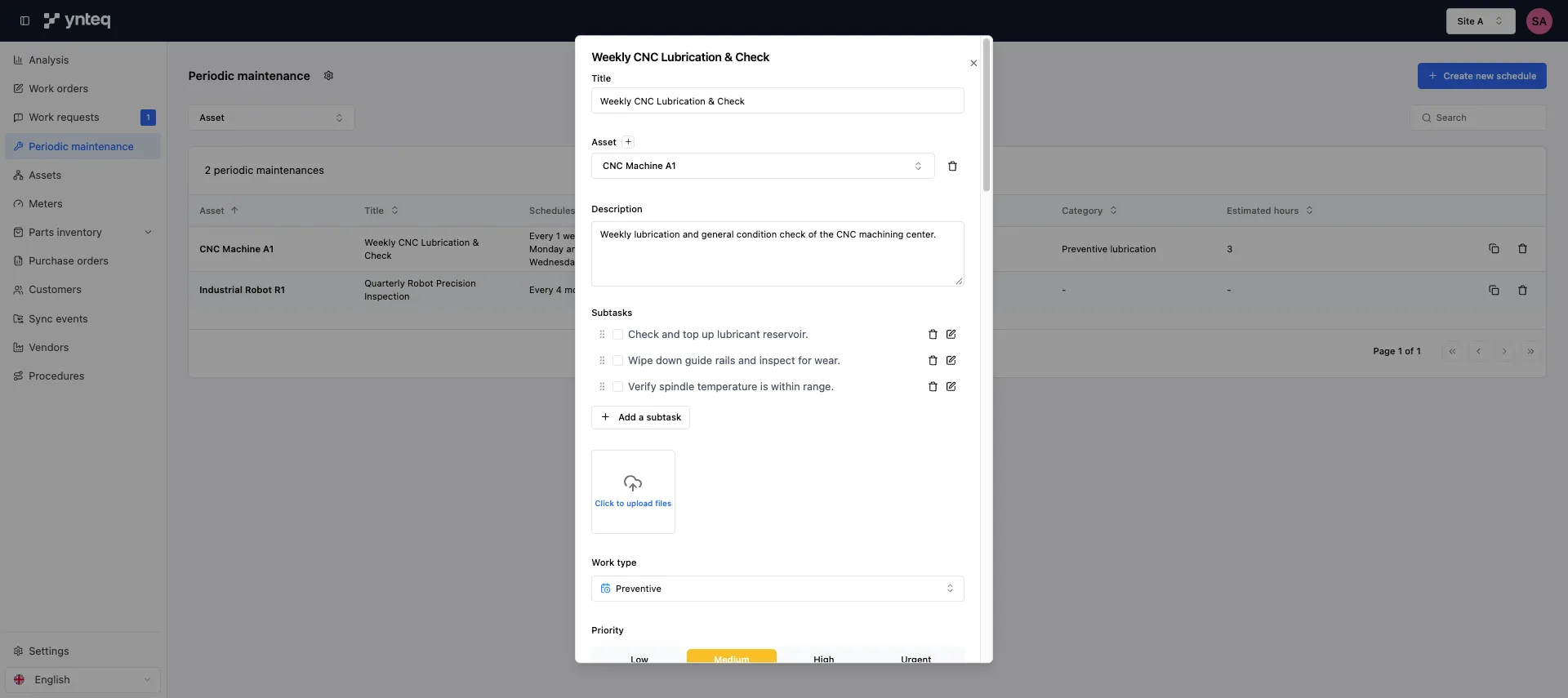Screen dimensions: 1568x698
Task: Open the CNC Machine A1 asset dropdown
Action: (763, 167)
